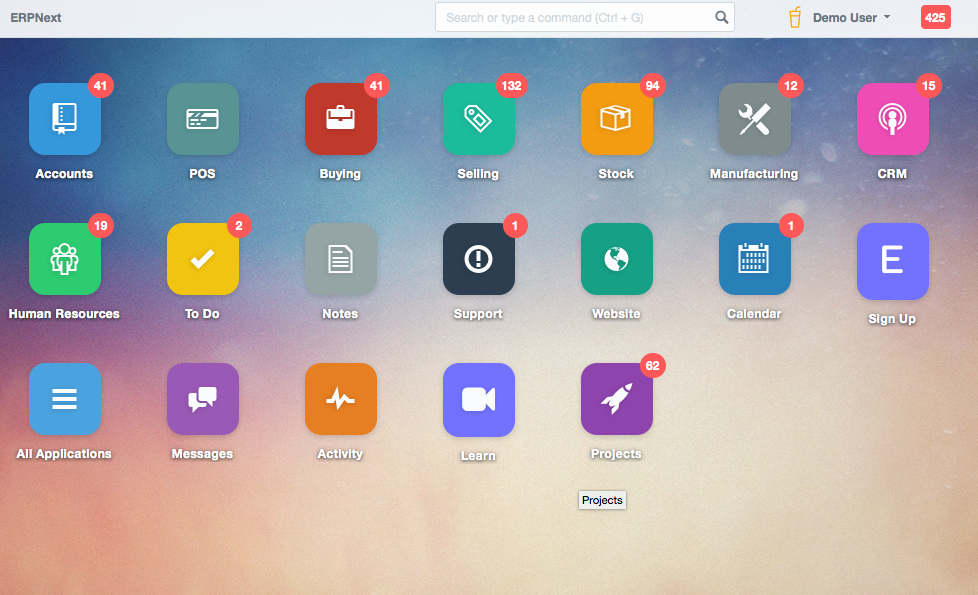The width and height of the screenshot is (978, 595).
Task: Click the Projects badge showing 62
Action: point(652,365)
